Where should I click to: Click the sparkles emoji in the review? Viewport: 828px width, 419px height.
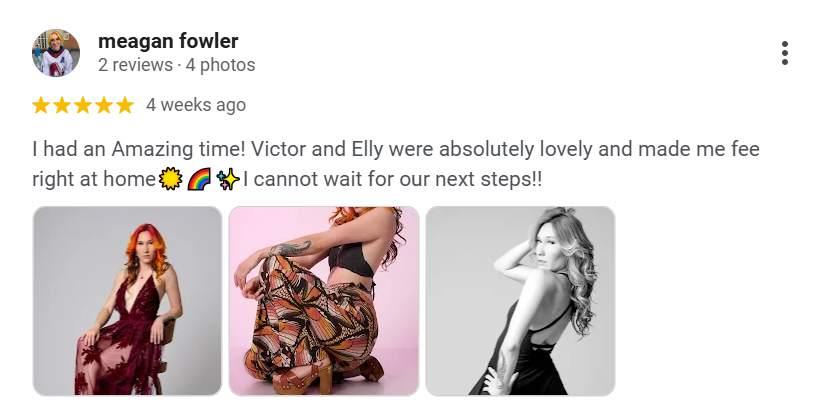click(226, 181)
